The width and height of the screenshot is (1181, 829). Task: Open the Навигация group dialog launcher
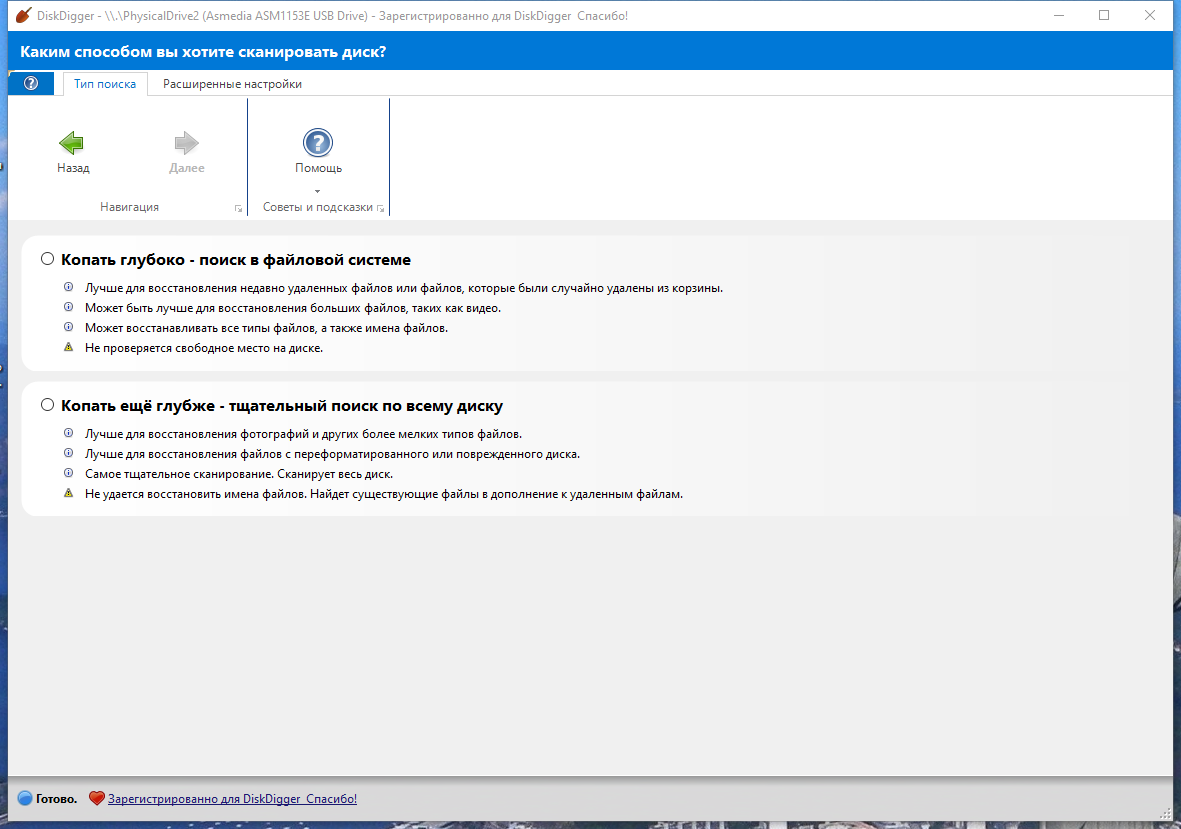coord(238,209)
